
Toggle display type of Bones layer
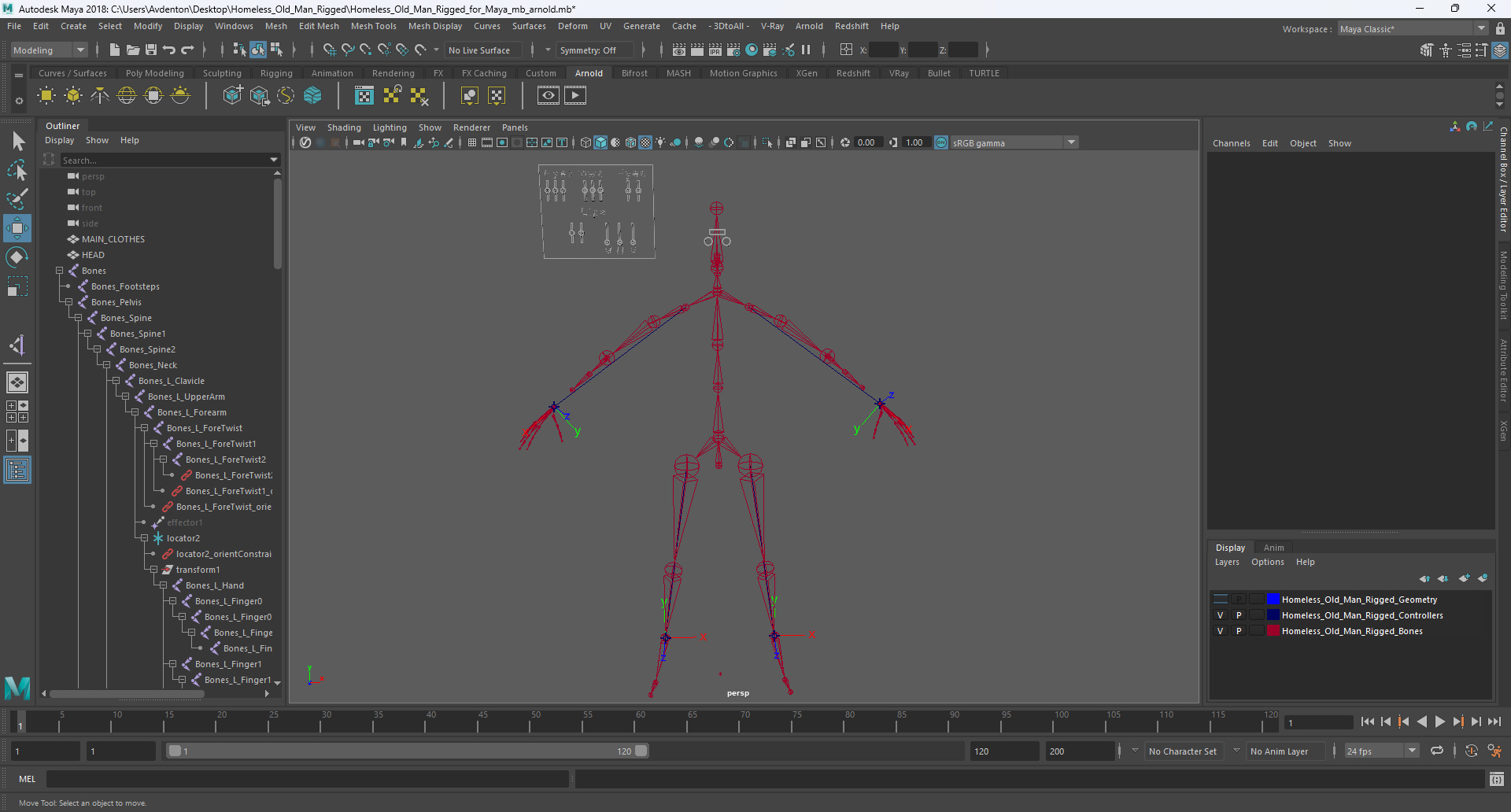(x=1256, y=631)
